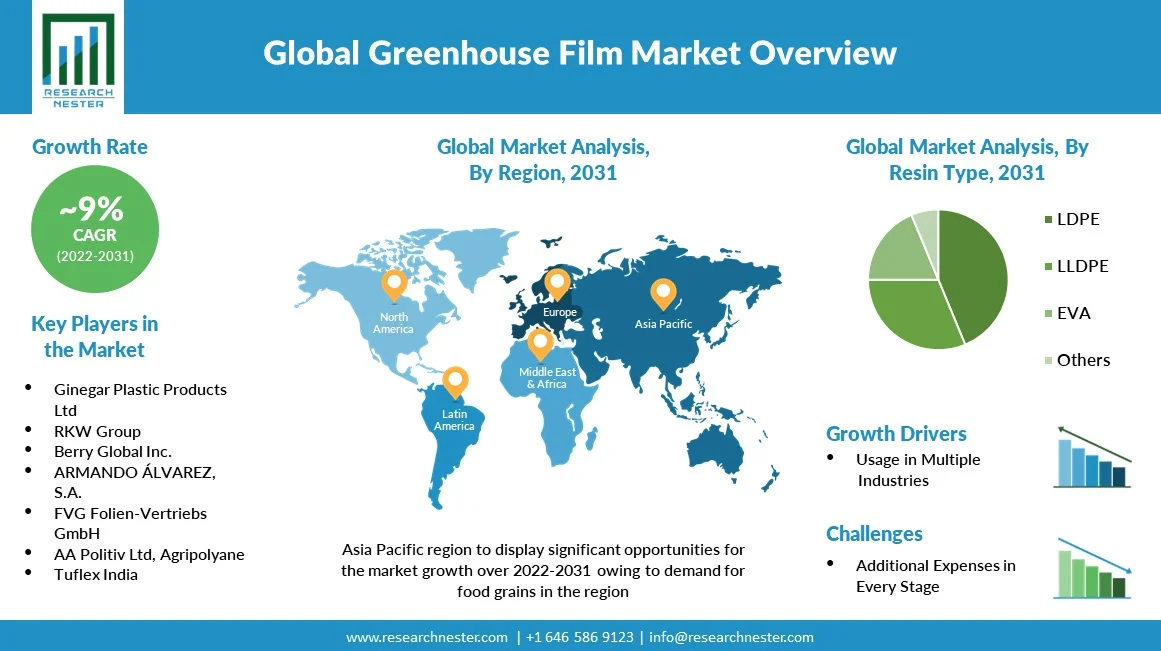
Task: Click the Latin America map pin
Action: coord(455,381)
